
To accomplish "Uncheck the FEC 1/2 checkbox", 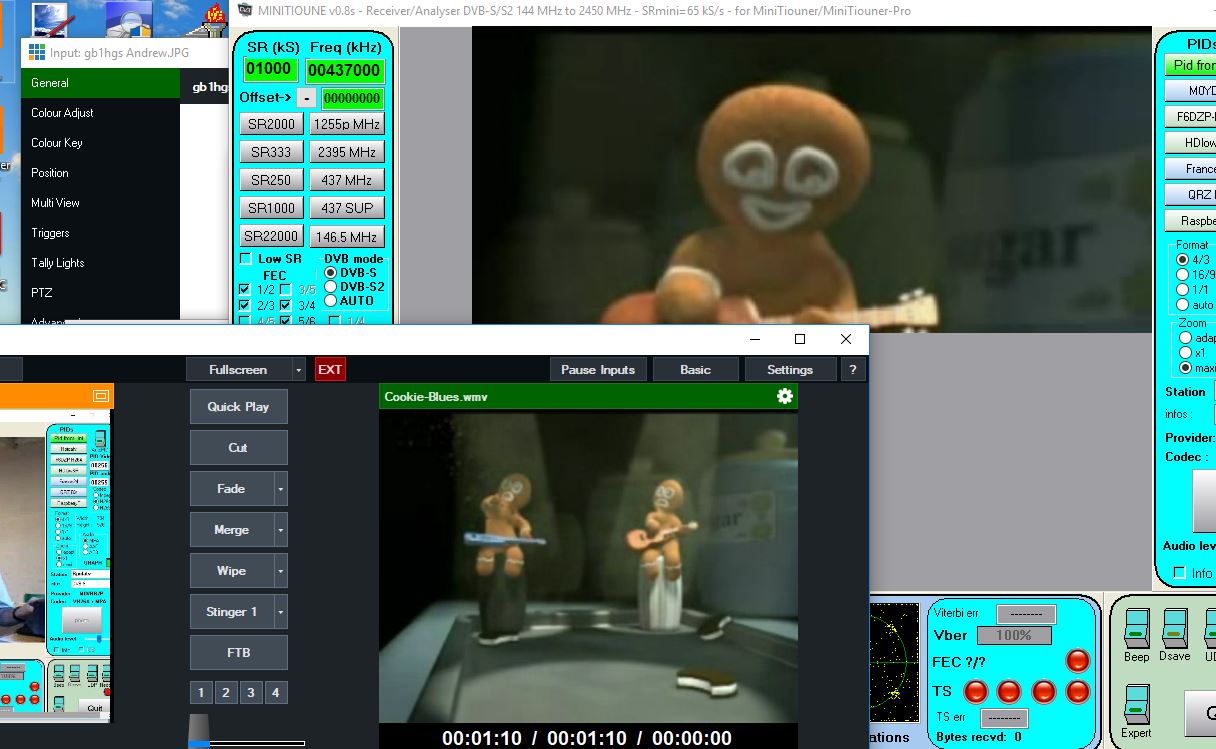I will (245, 290).
